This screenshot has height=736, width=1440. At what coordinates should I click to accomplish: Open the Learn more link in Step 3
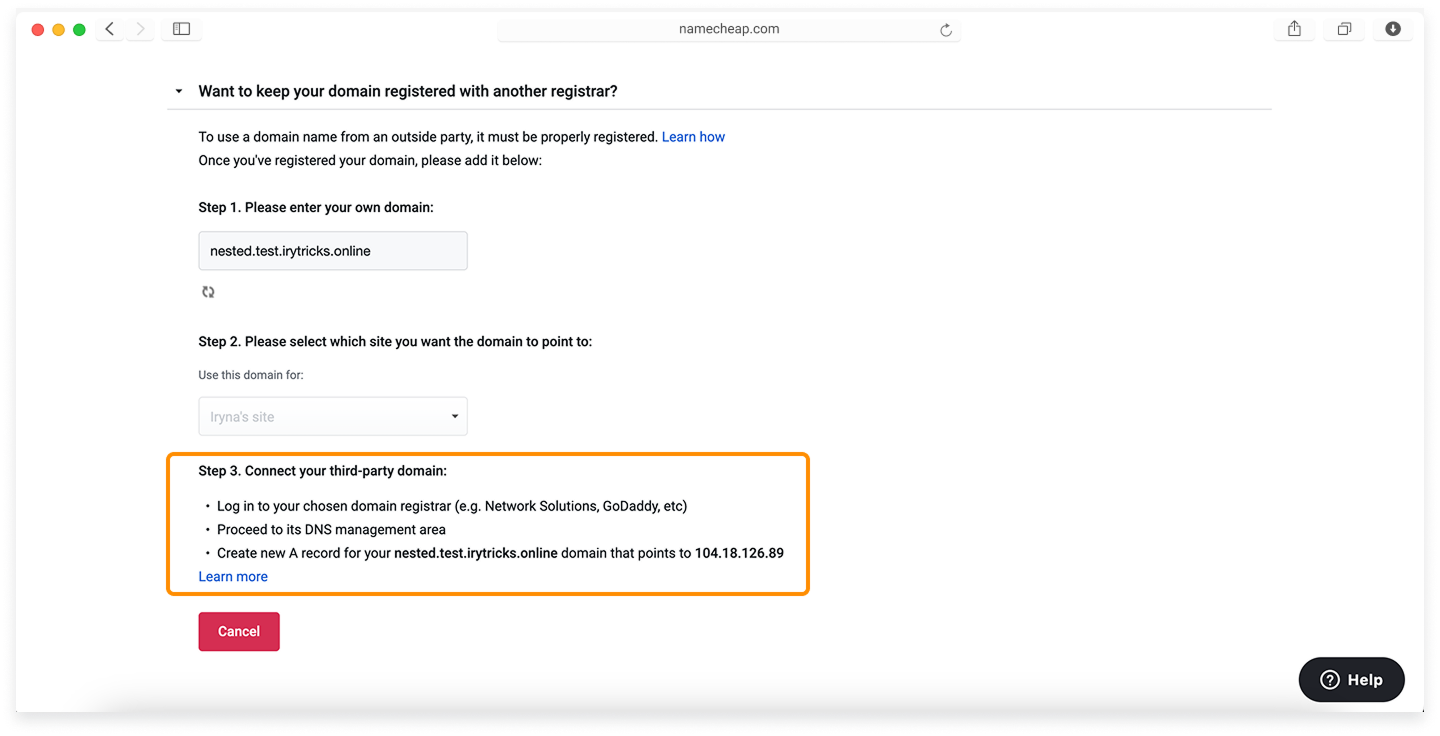233,577
